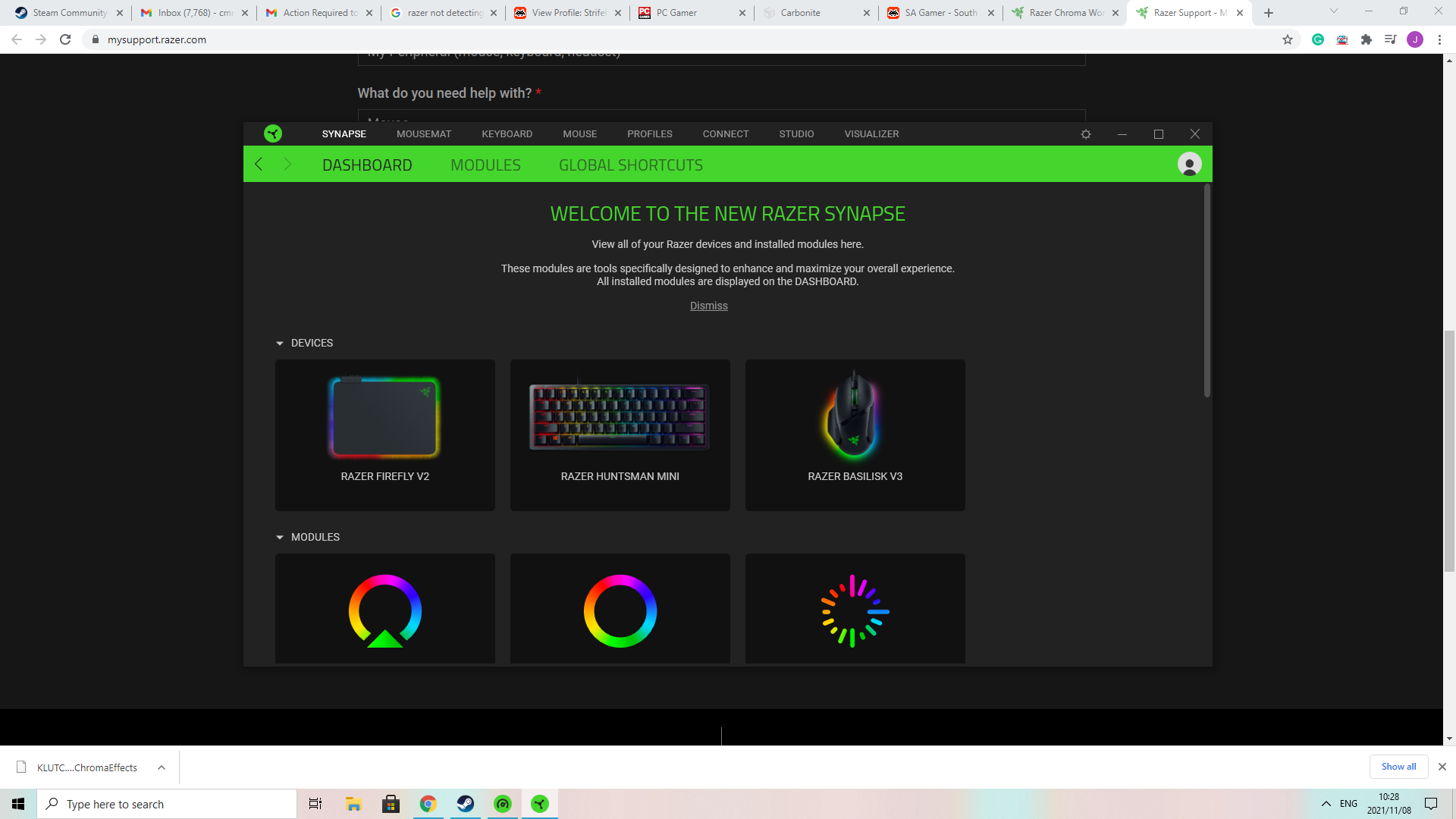Switch to the SYNAPSE tab
1456x819 pixels.
[x=344, y=134]
